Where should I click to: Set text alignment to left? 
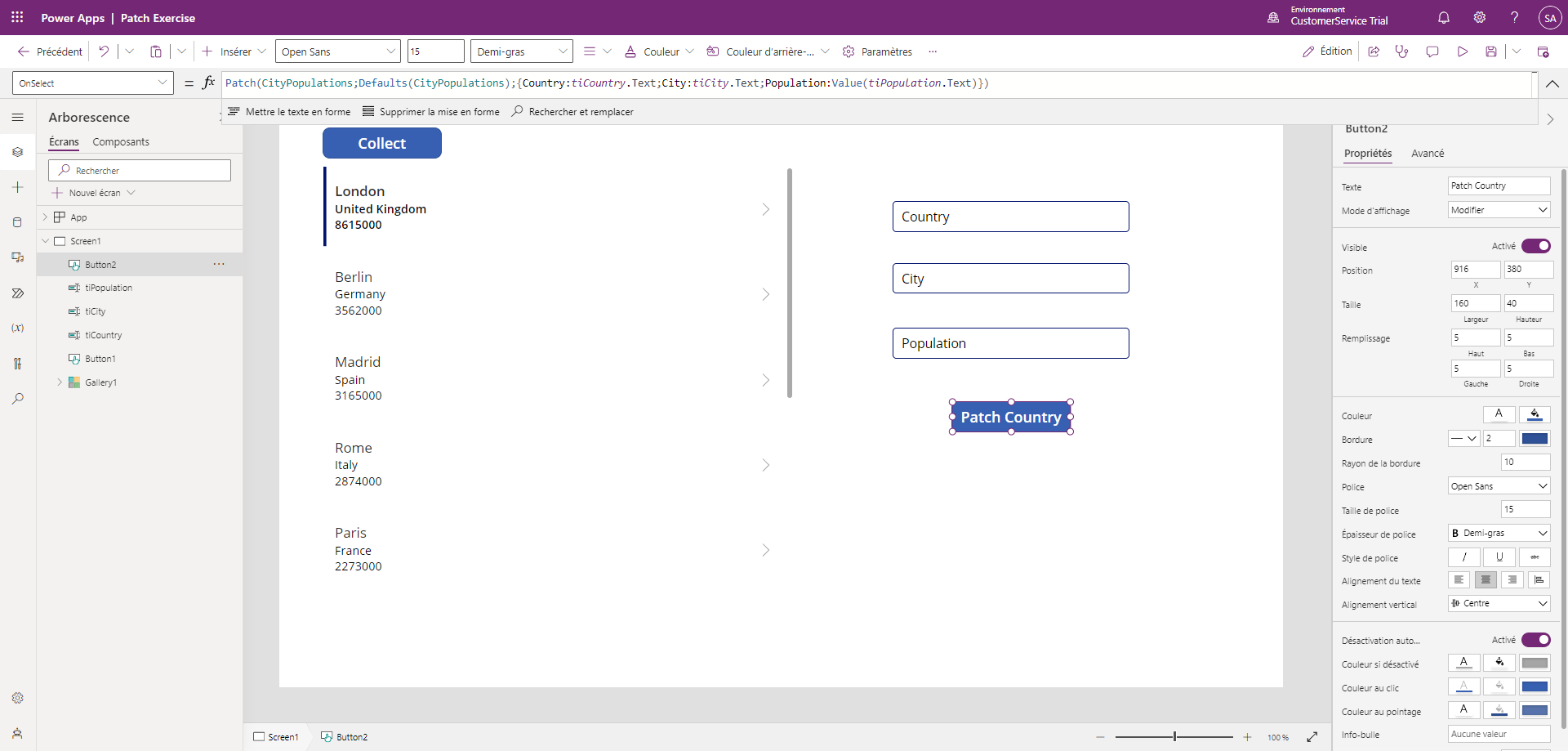click(1459, 580)
